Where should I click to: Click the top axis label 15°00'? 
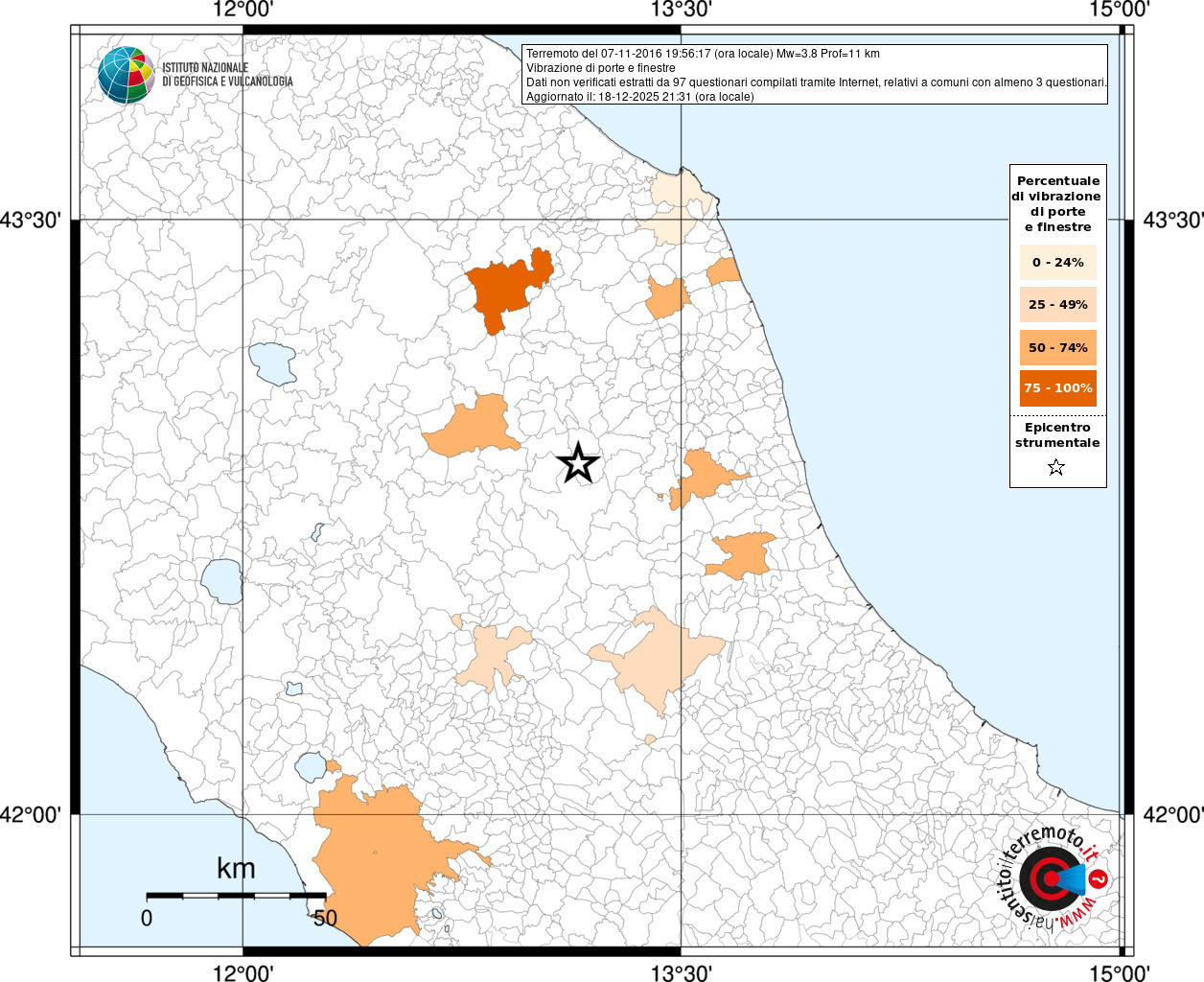[1120, 10]
